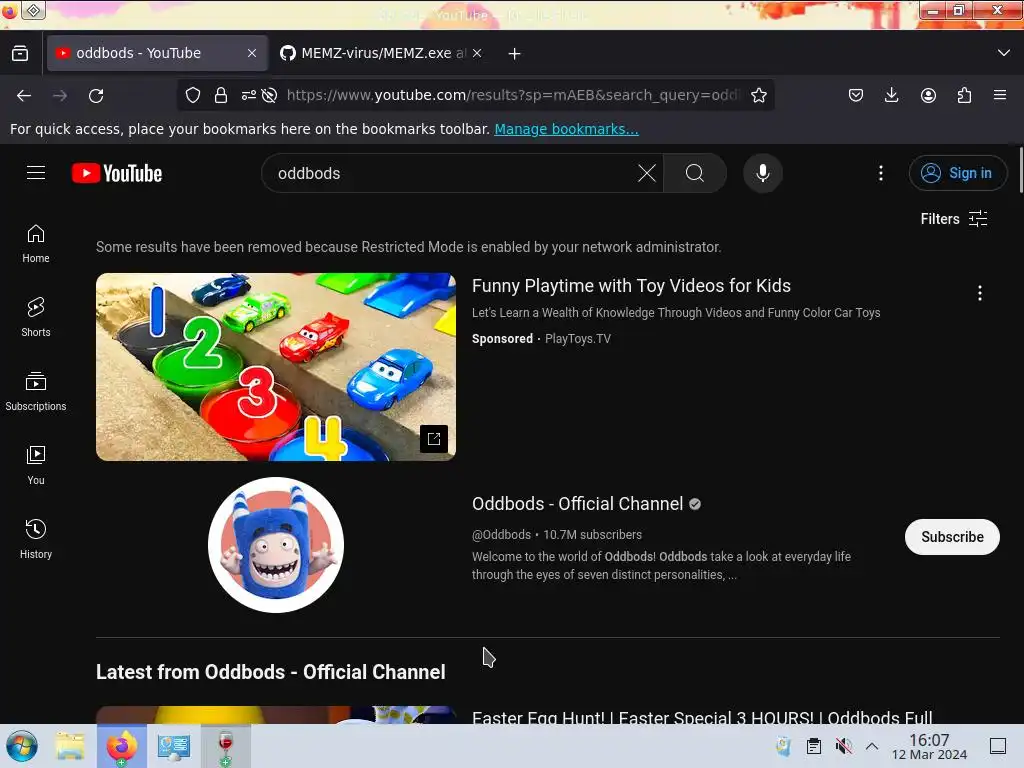This screenshot has height=768, width=1024.
Task: Open the Firefox account icon
Action: [928, 95]
